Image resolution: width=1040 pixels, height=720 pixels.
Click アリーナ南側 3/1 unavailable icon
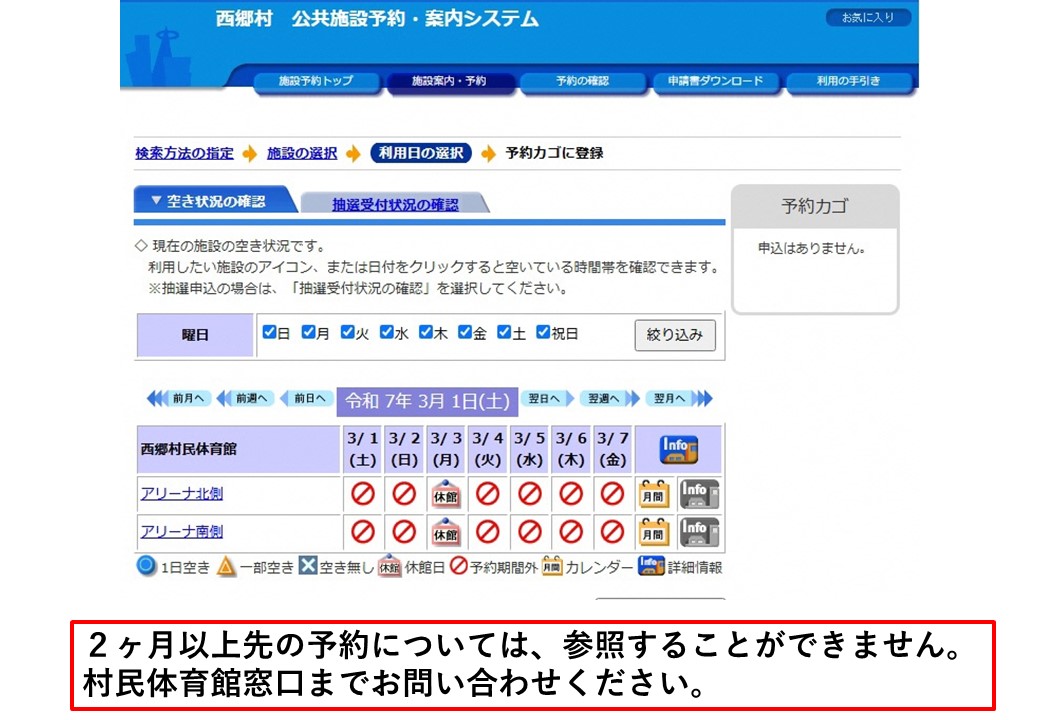(363, 532)
